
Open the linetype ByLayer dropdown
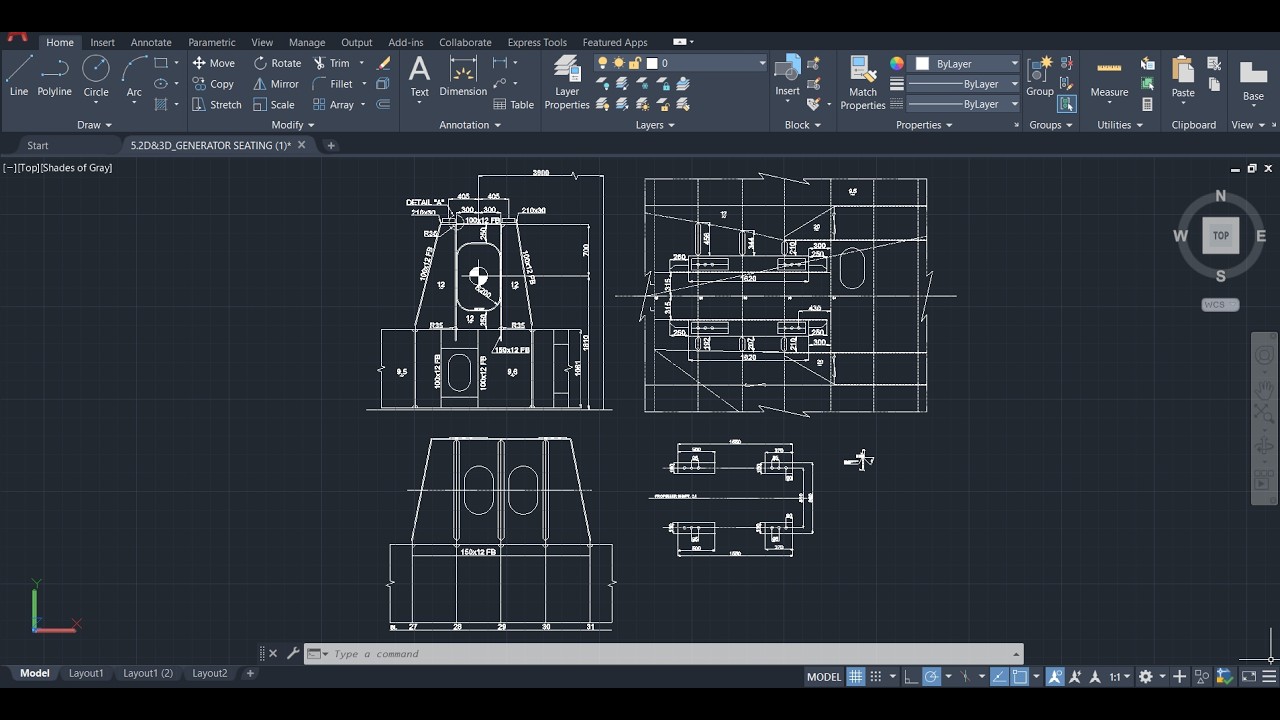point(964,104)
